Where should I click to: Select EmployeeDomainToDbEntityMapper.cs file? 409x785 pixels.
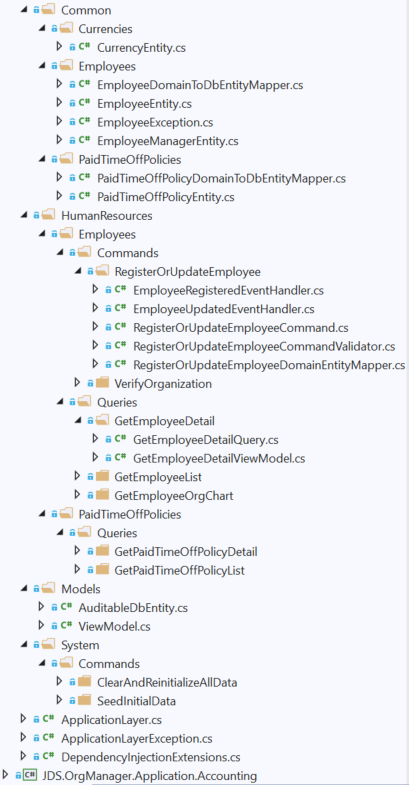pyautogui.click(x=200, y=85)
